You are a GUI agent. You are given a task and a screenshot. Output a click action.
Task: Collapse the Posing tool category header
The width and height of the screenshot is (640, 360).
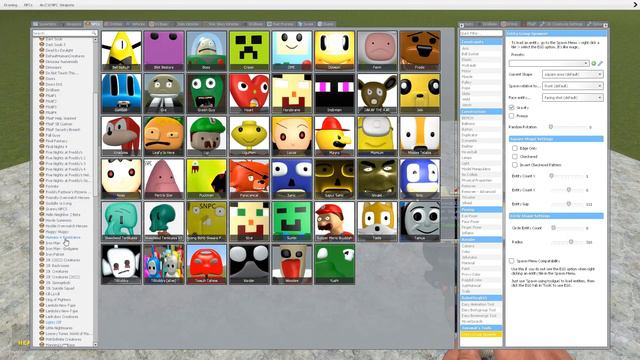click(481, 209)
